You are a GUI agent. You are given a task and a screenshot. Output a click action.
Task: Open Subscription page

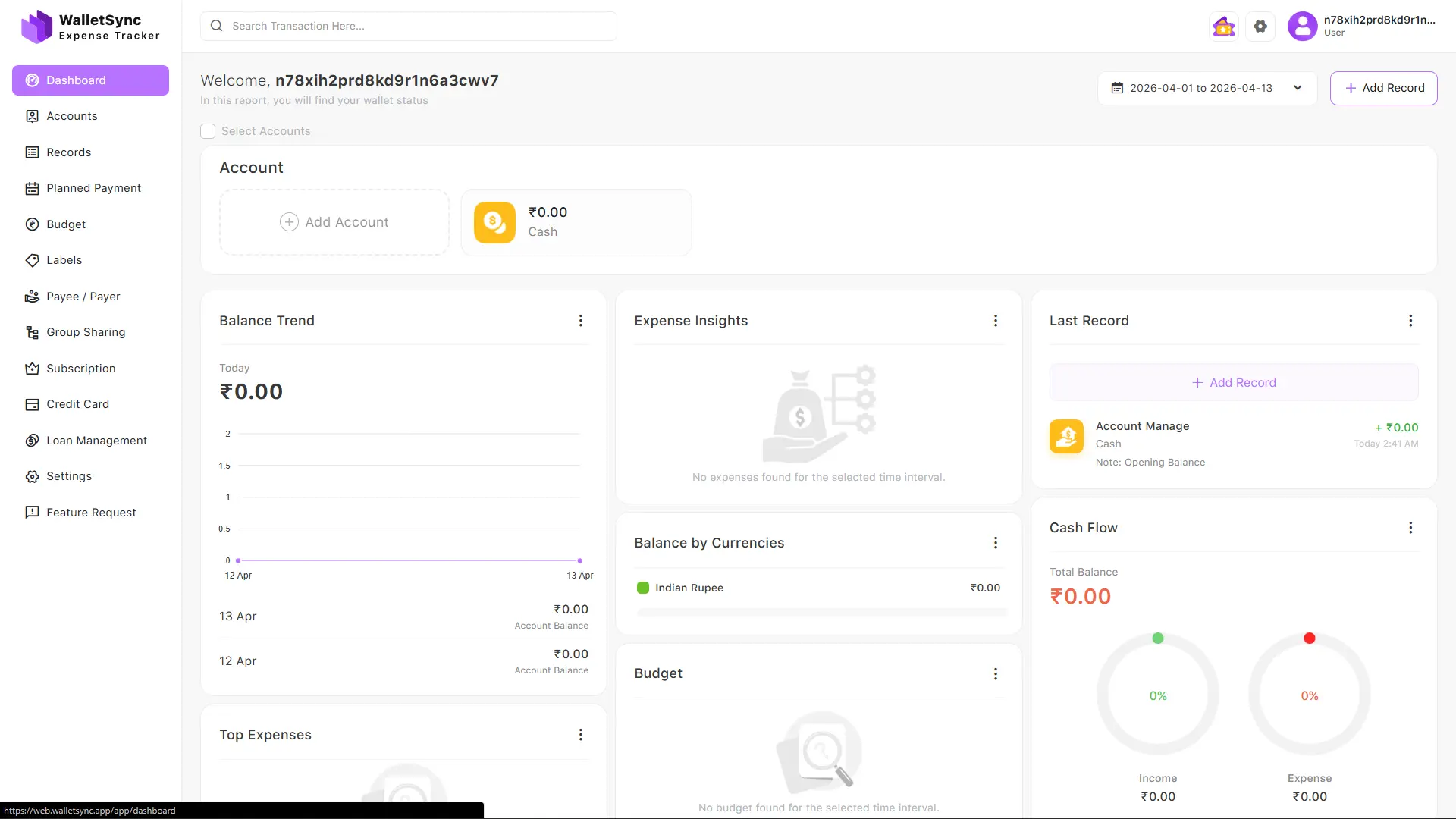pyautogui.click(x=90, y=369)
